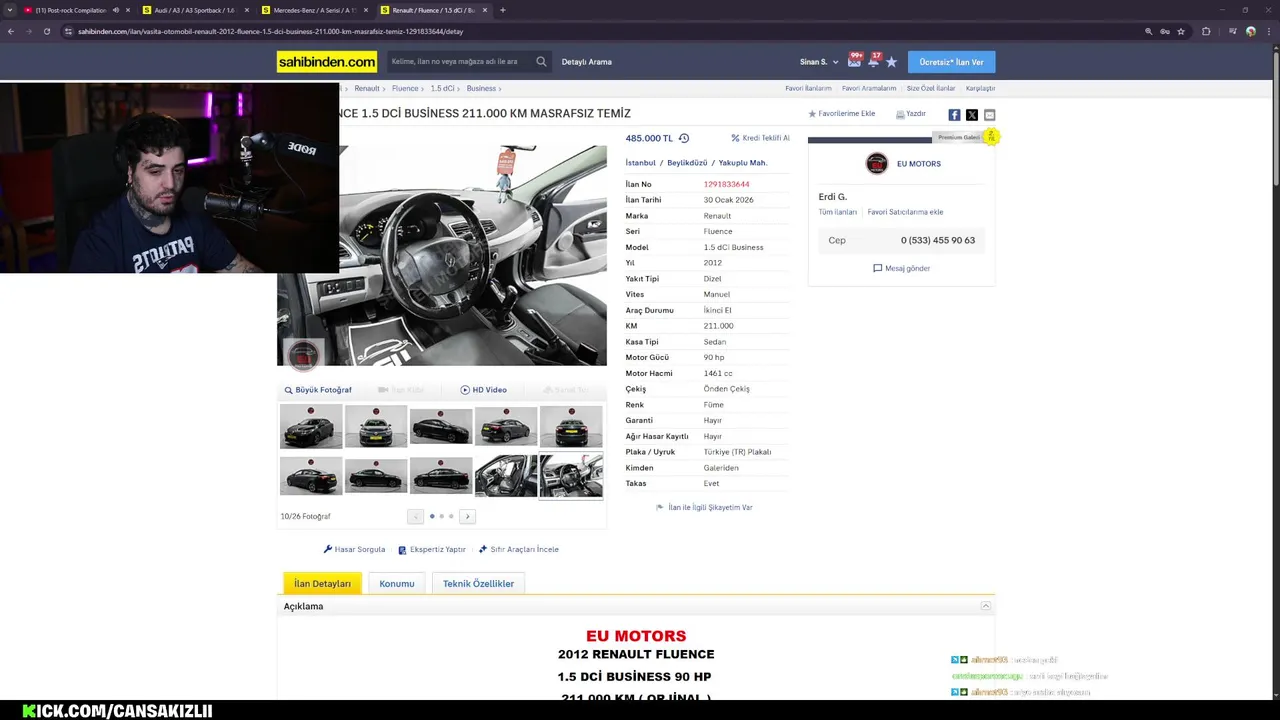
Task: Share the listing on Facebook
Action: coord(954,115)
